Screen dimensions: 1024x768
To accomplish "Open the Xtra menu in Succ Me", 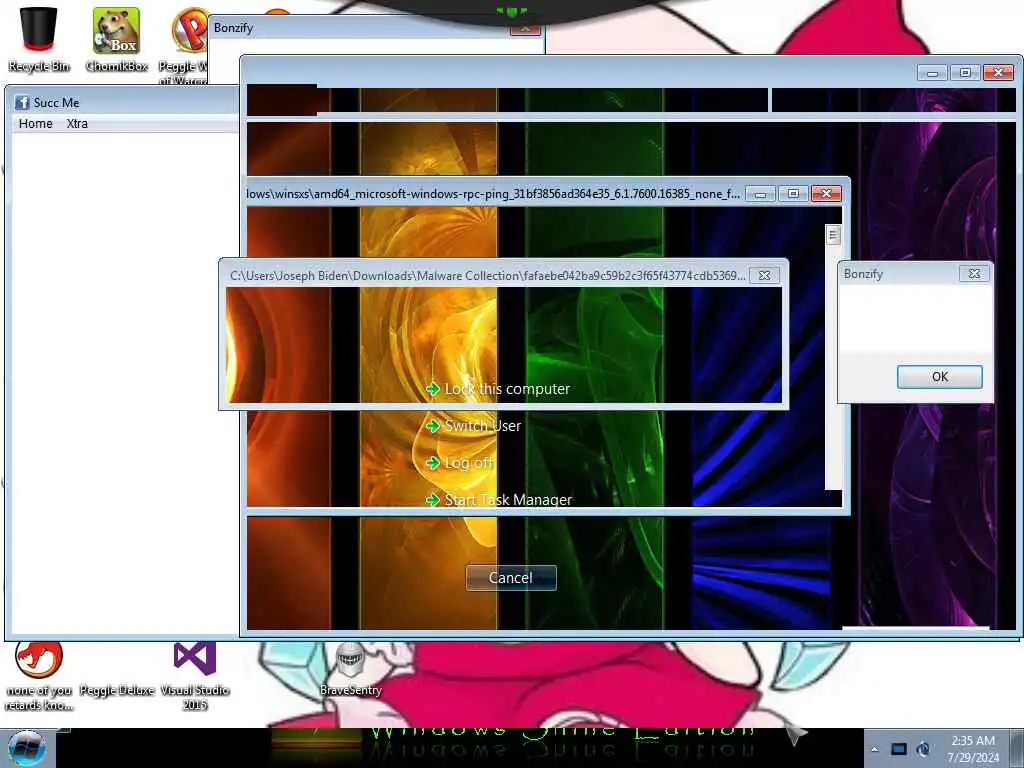I will [77, 123].
